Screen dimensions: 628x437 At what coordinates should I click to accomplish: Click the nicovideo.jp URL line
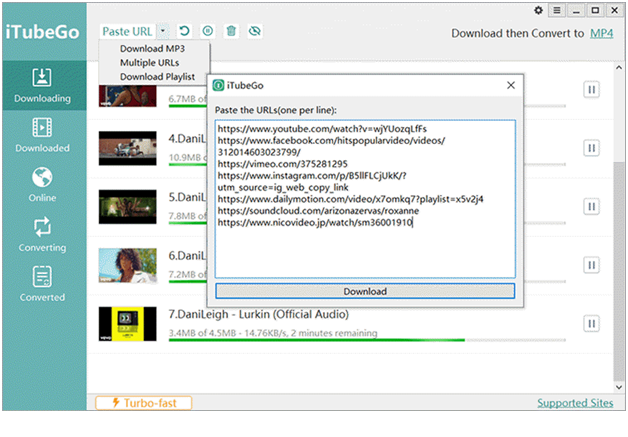coord(315,222)
